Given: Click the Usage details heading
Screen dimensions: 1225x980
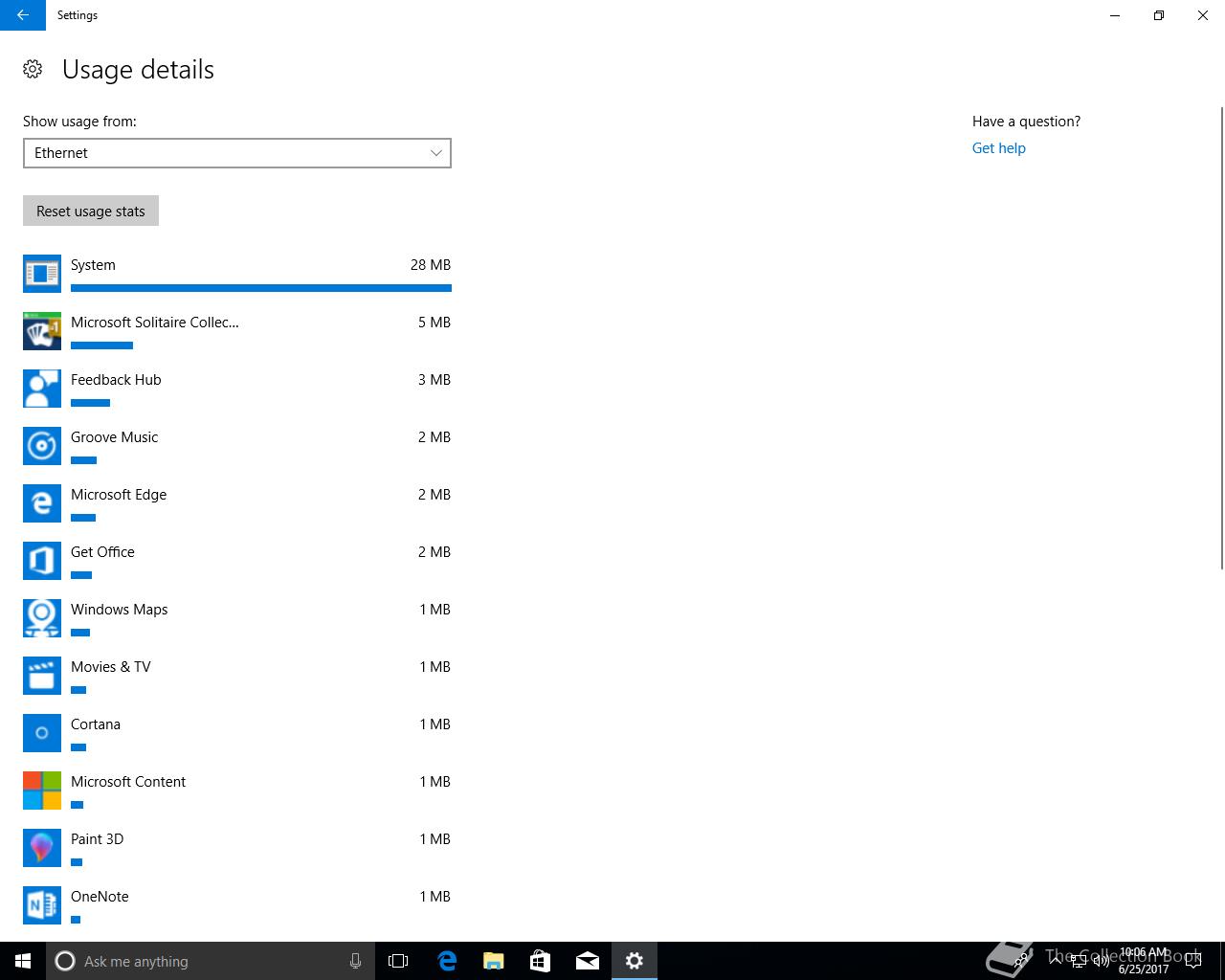Looking at the screenshot, I should tap(138, 70).
